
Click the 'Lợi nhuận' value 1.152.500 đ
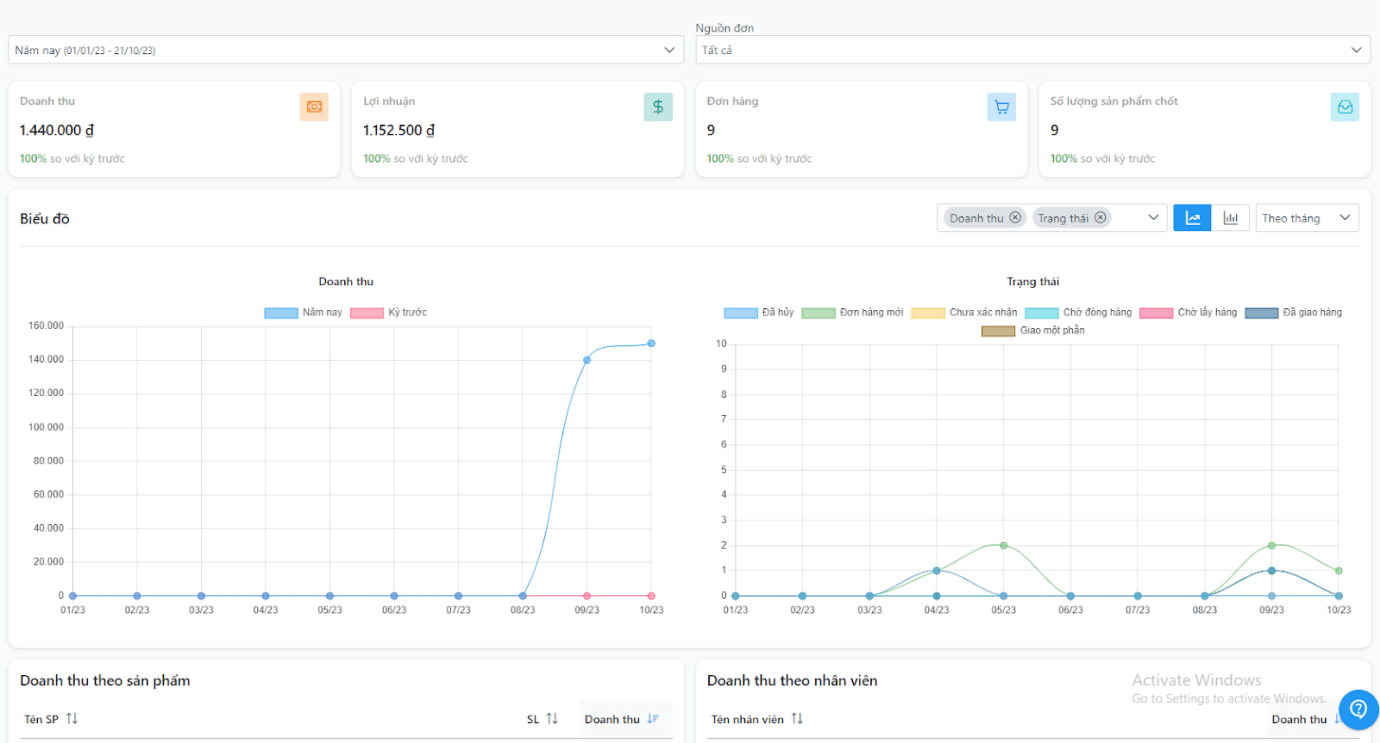point(399,130)
